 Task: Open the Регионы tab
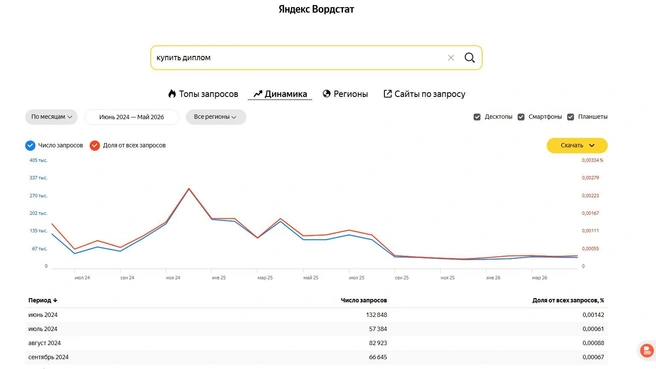point(345,94)
